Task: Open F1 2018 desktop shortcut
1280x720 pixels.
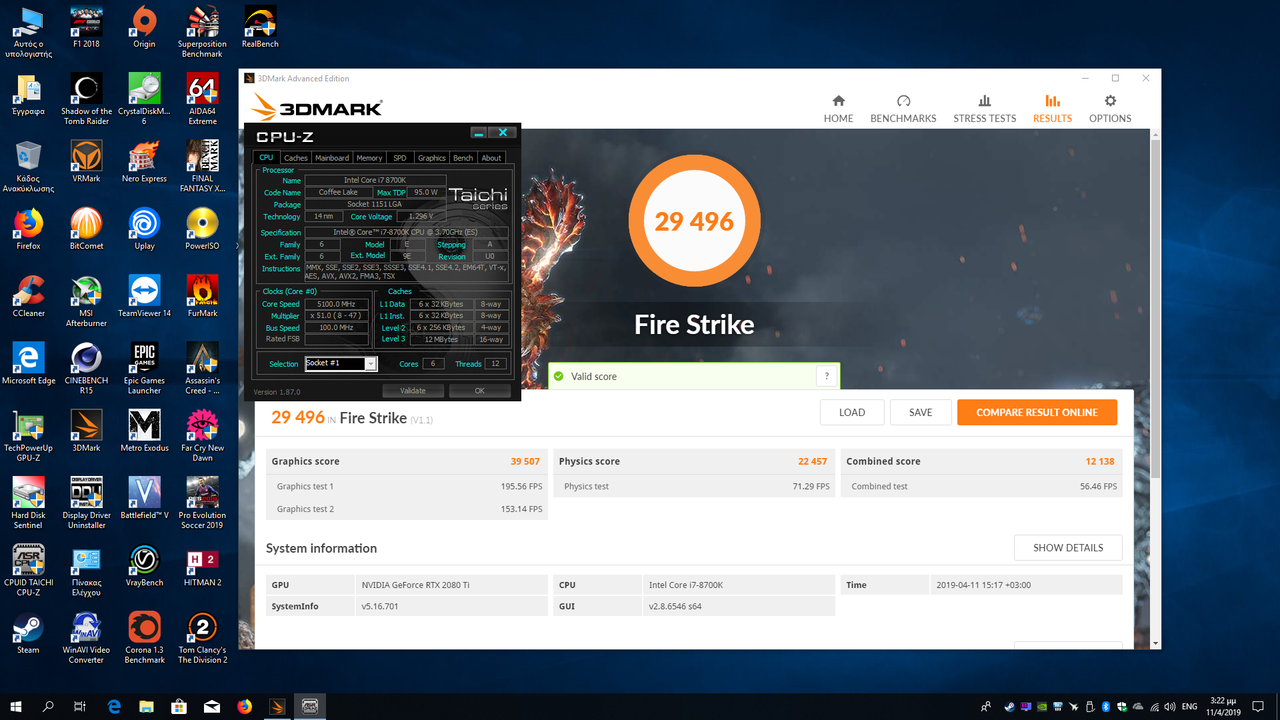Action: (x=86, y=27)
